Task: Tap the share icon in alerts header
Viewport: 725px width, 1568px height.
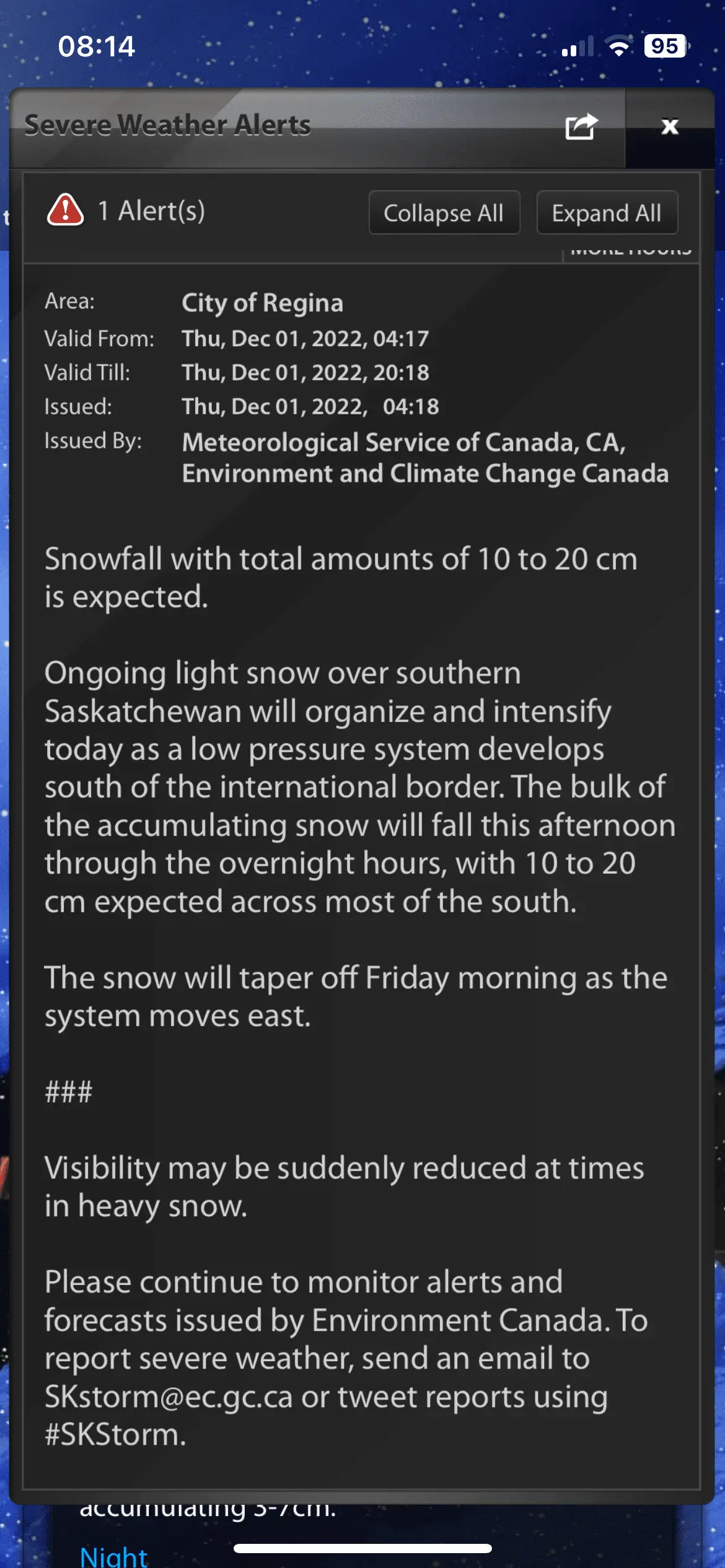Action: point(581,127)
